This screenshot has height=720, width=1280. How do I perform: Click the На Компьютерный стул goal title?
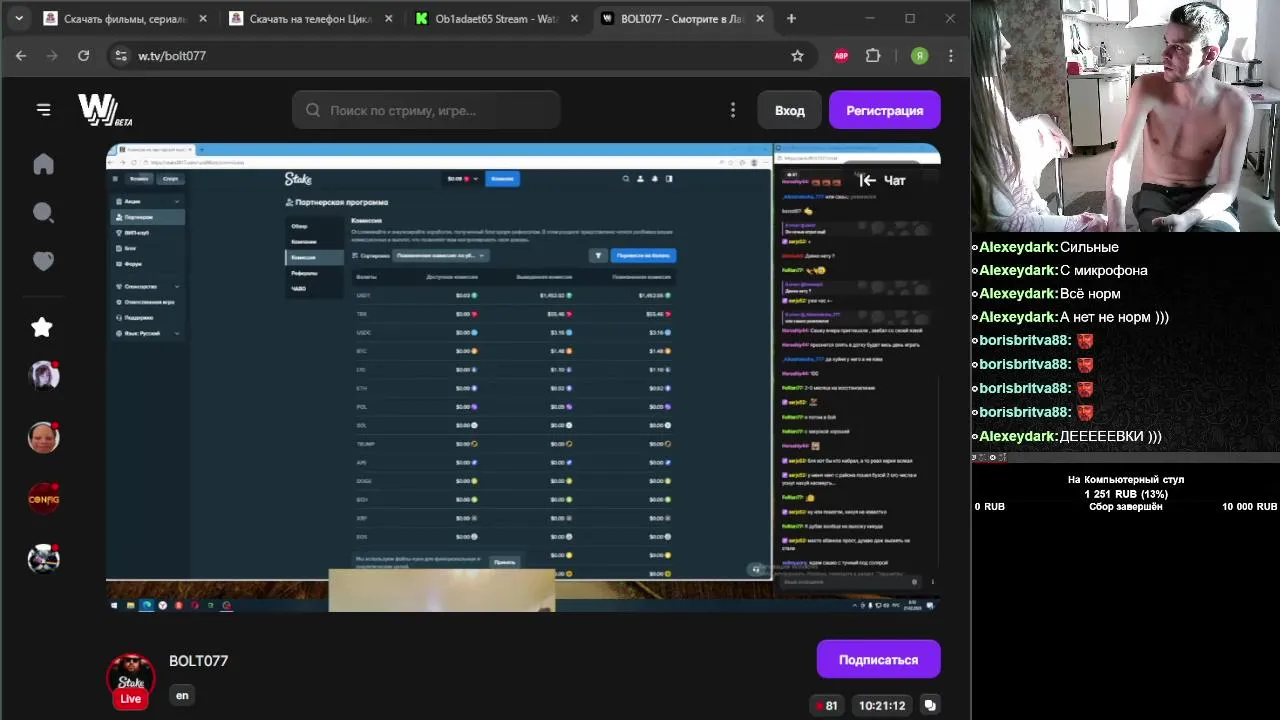click(1126, 480)
